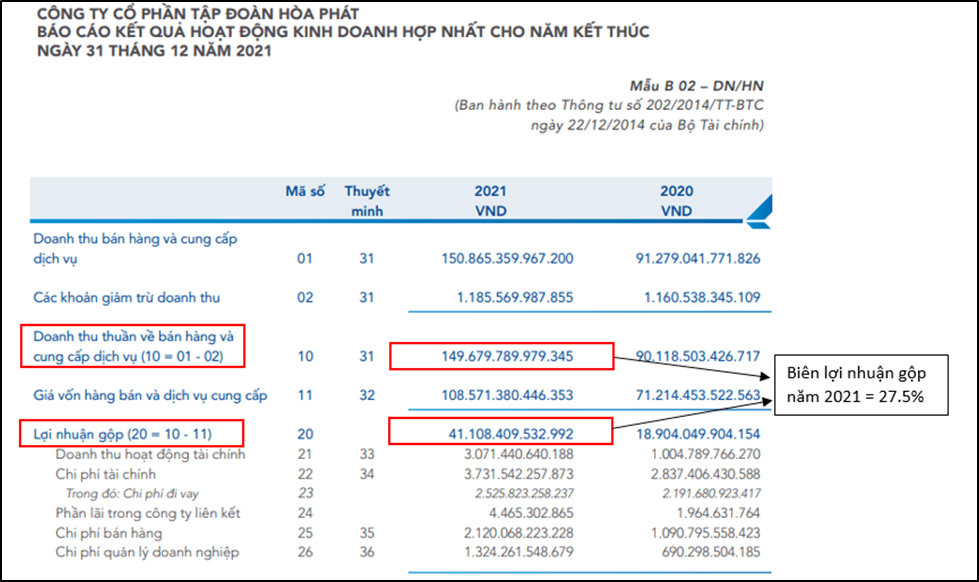Select 'ngày 22/12/2014 của Bộ Tài chính' line
Screen dimensions: 979x582
click(x=647, y=125)
